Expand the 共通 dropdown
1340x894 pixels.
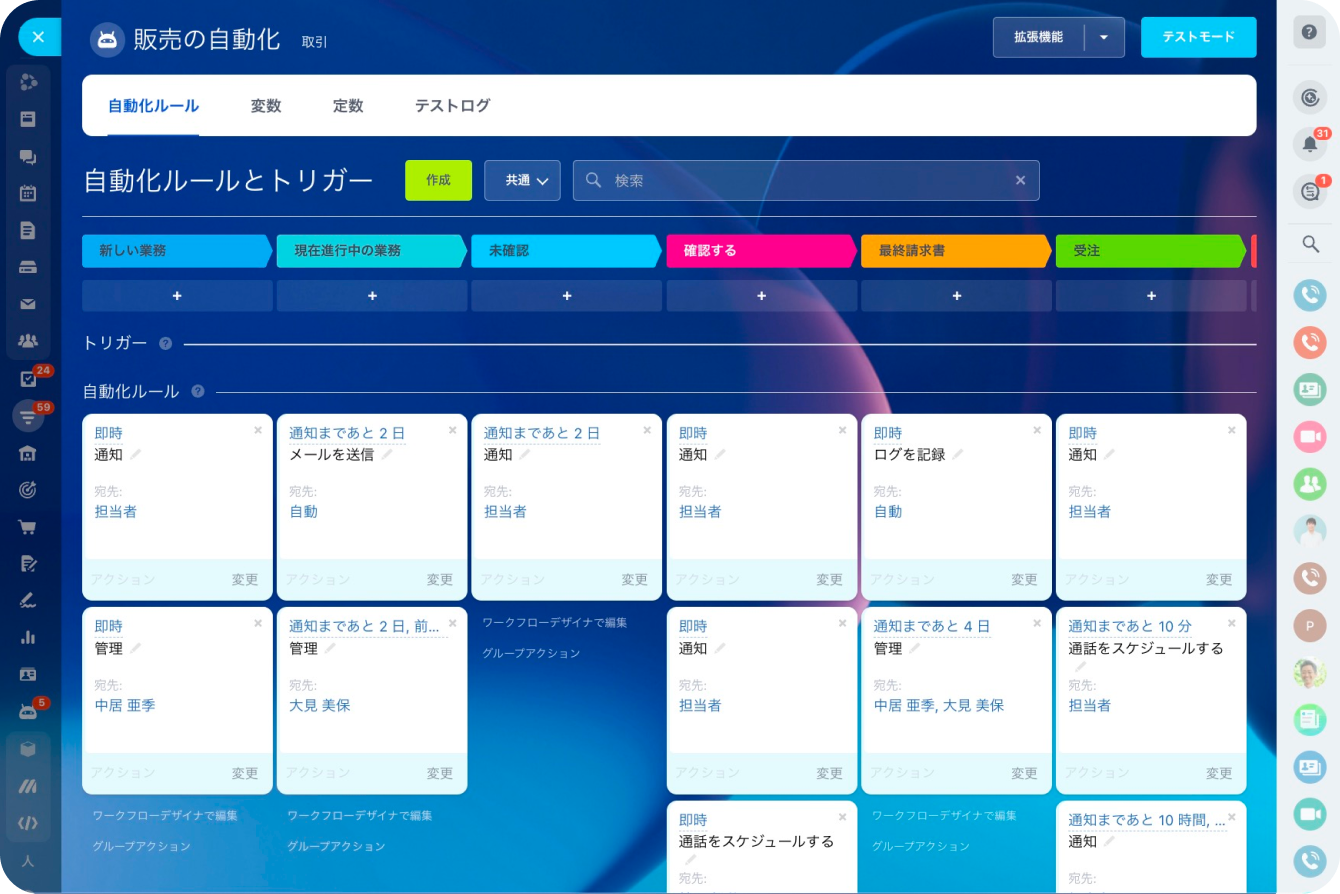click(x=522, y=181)
